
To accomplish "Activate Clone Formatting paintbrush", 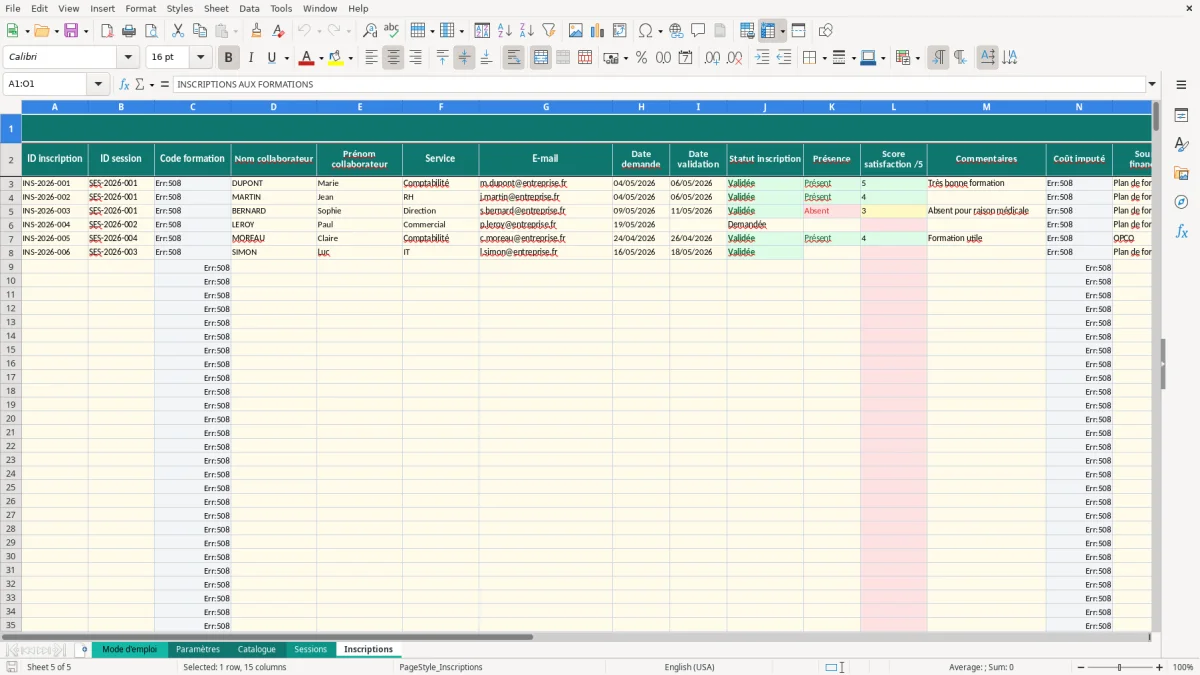I will pos(256,31).
